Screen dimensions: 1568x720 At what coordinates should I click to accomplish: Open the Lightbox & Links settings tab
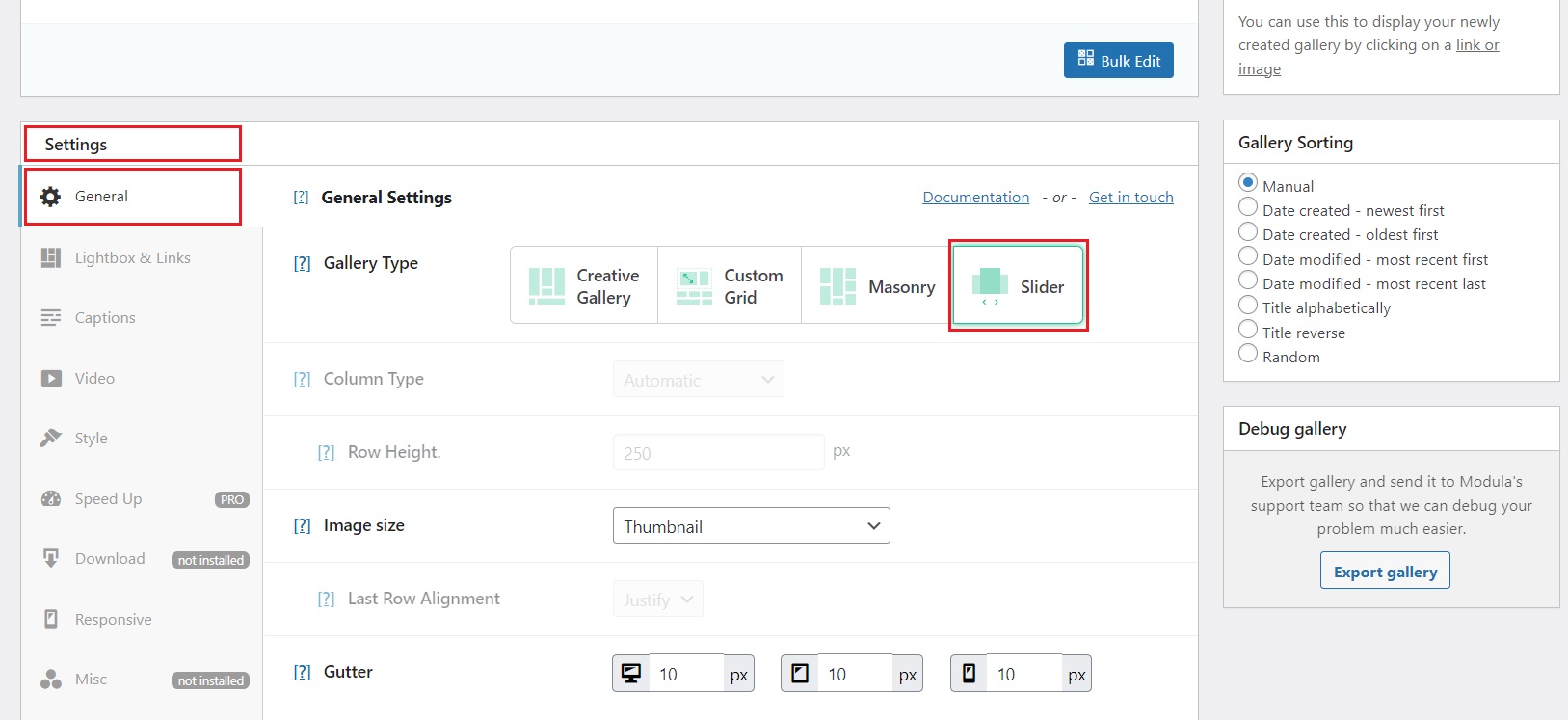coord(132,258)
